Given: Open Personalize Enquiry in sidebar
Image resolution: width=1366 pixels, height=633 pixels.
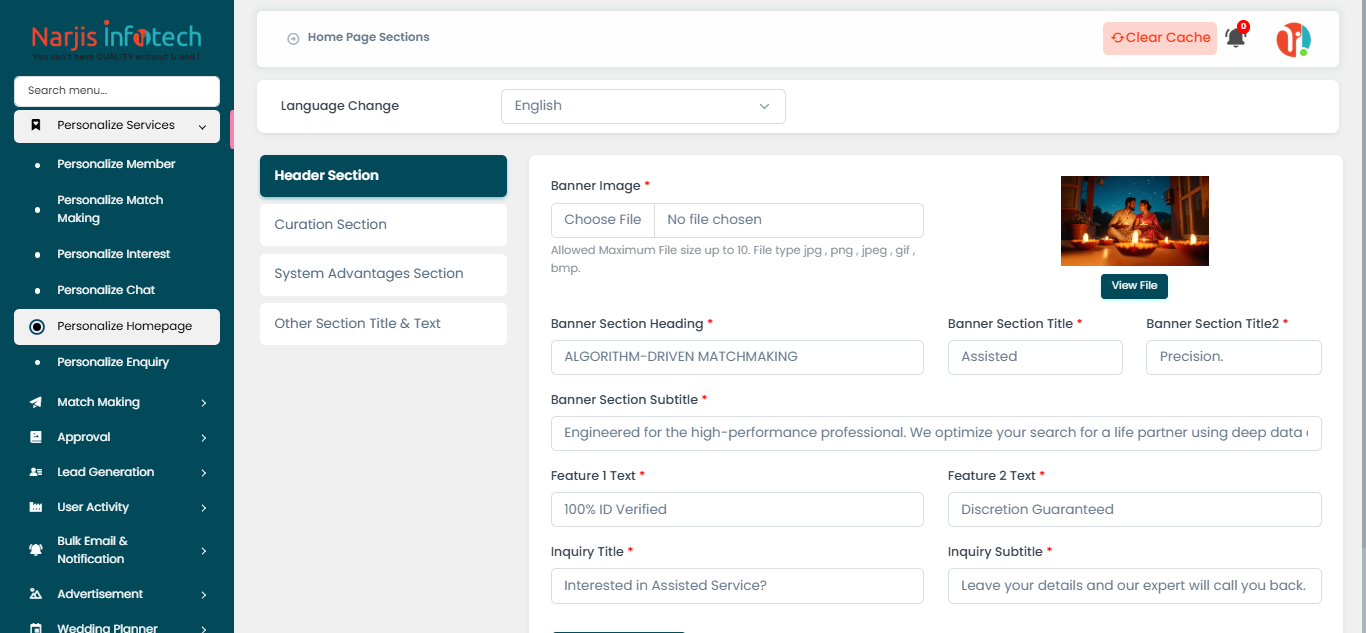Looking at the screenshot, I should (116, 362).
